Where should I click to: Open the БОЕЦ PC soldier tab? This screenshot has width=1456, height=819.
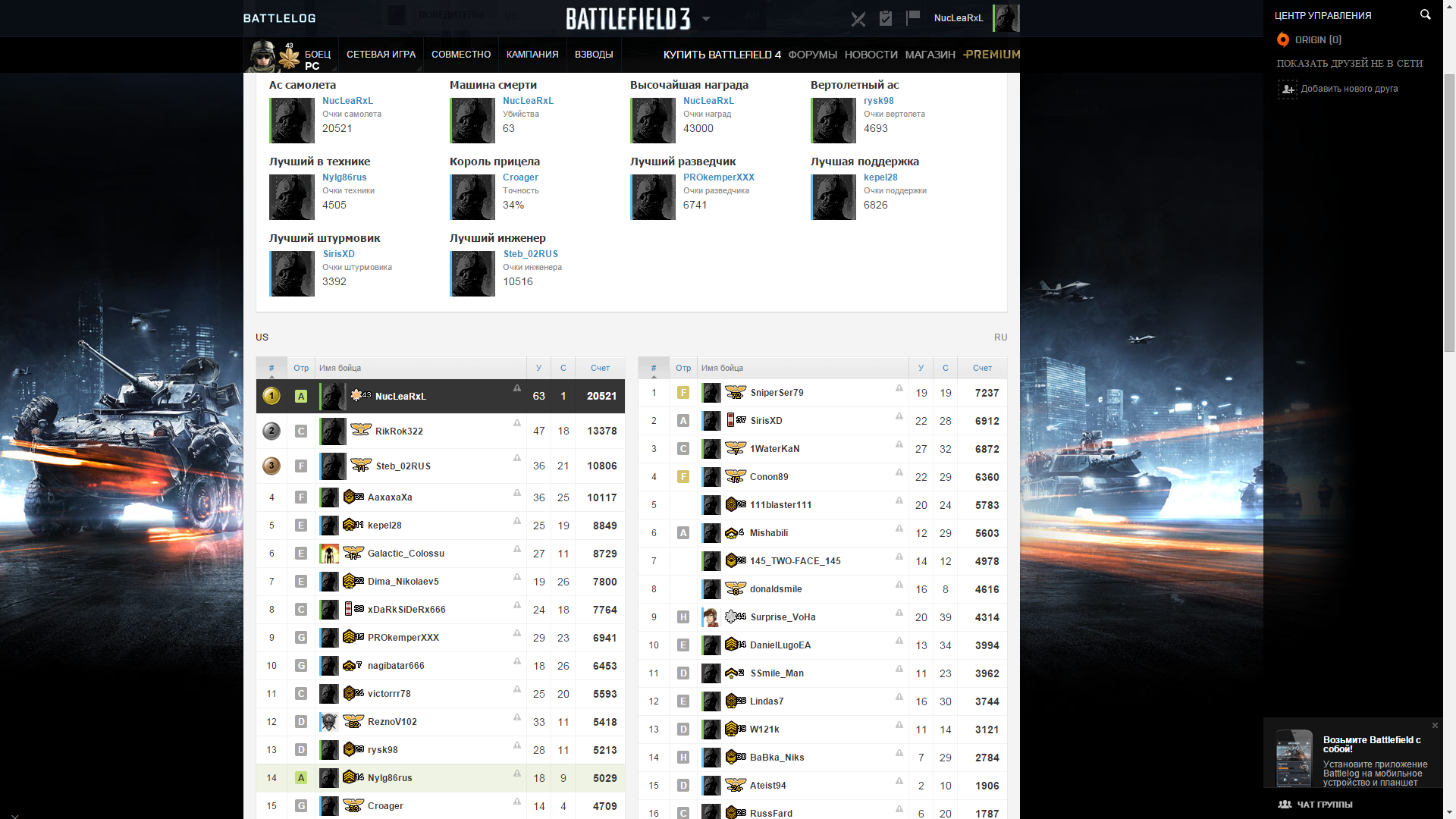[x=292, y=55]
